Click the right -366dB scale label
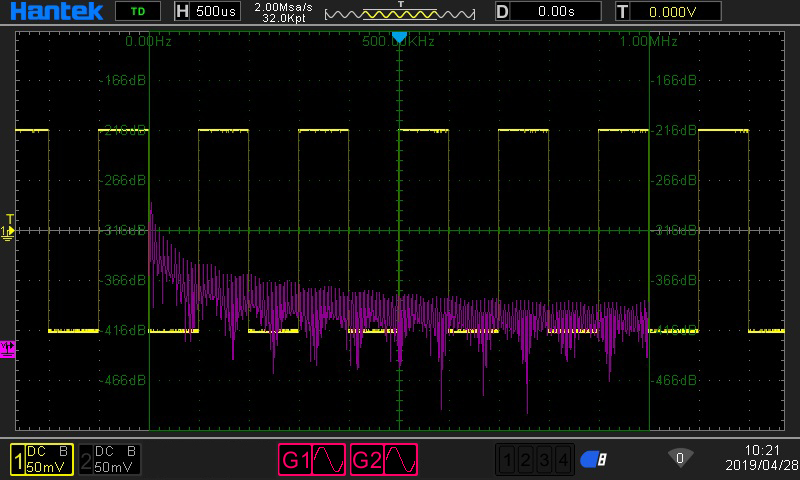 pos(674,281)
